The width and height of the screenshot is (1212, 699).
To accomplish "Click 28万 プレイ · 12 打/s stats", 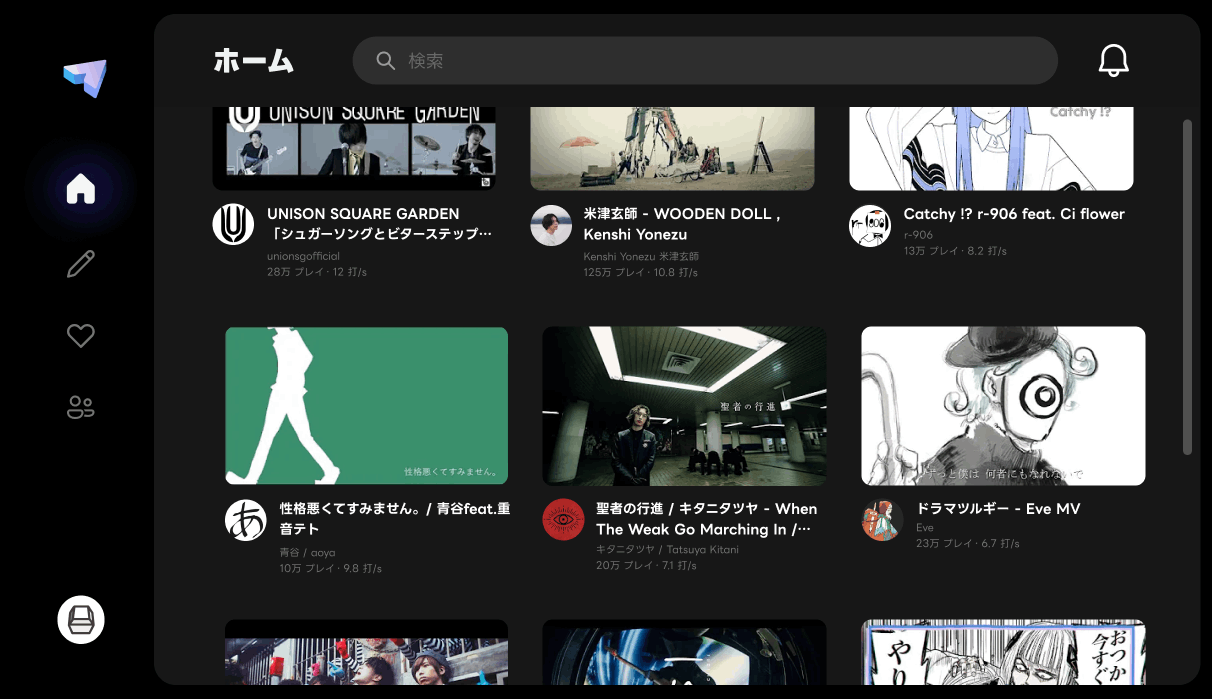I will click(316, 272).
